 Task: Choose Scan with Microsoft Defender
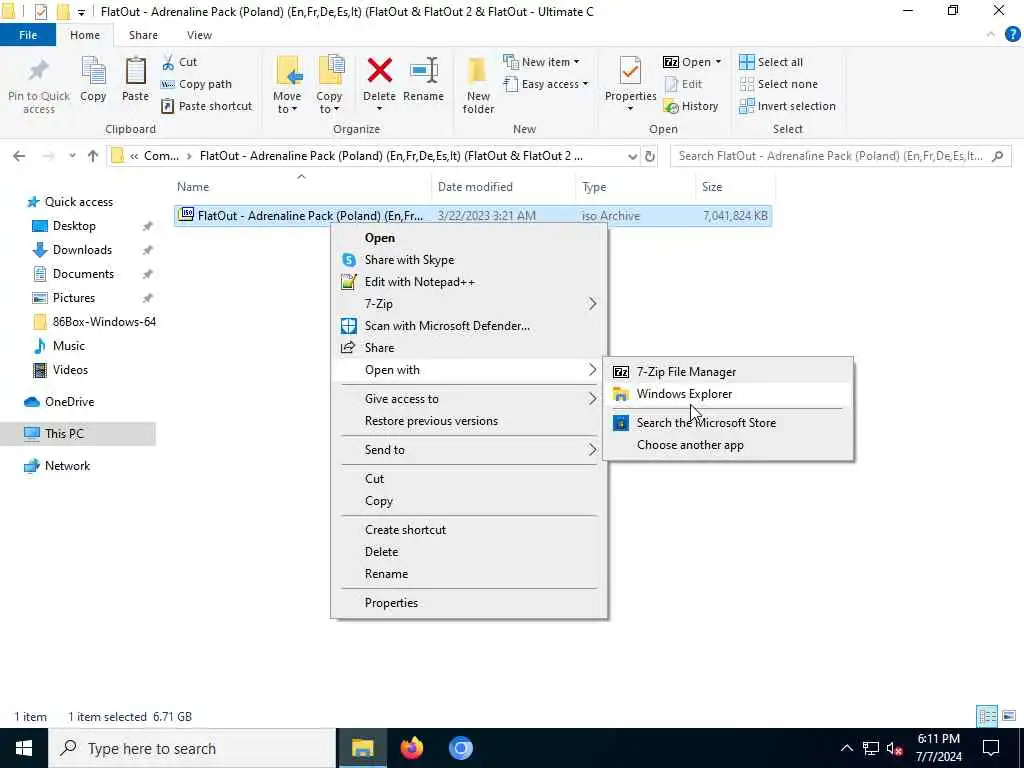coord(469,326)
